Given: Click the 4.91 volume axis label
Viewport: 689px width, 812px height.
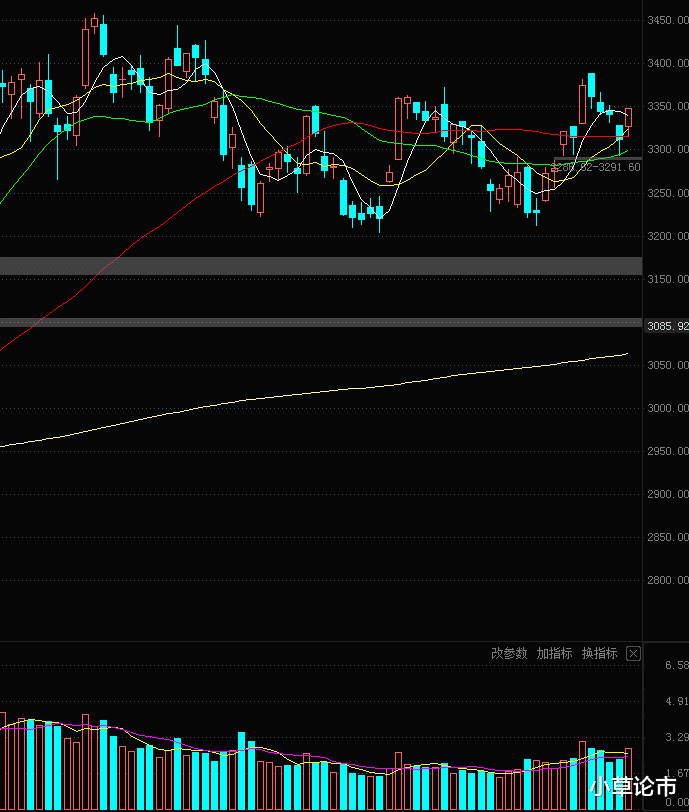Looking at the screenshot, I should coord(677,701).
